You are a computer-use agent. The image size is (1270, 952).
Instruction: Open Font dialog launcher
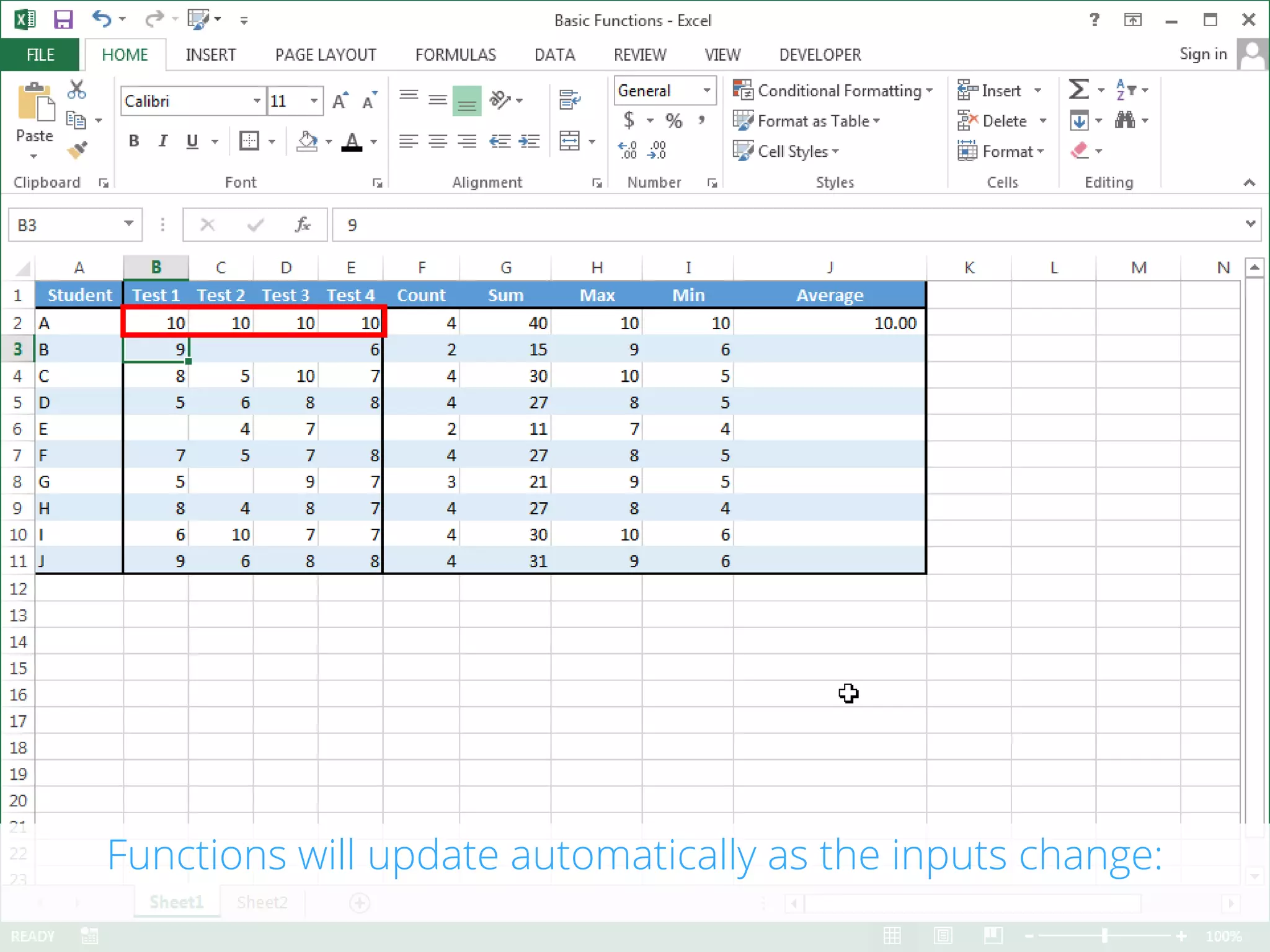point(377,183)
